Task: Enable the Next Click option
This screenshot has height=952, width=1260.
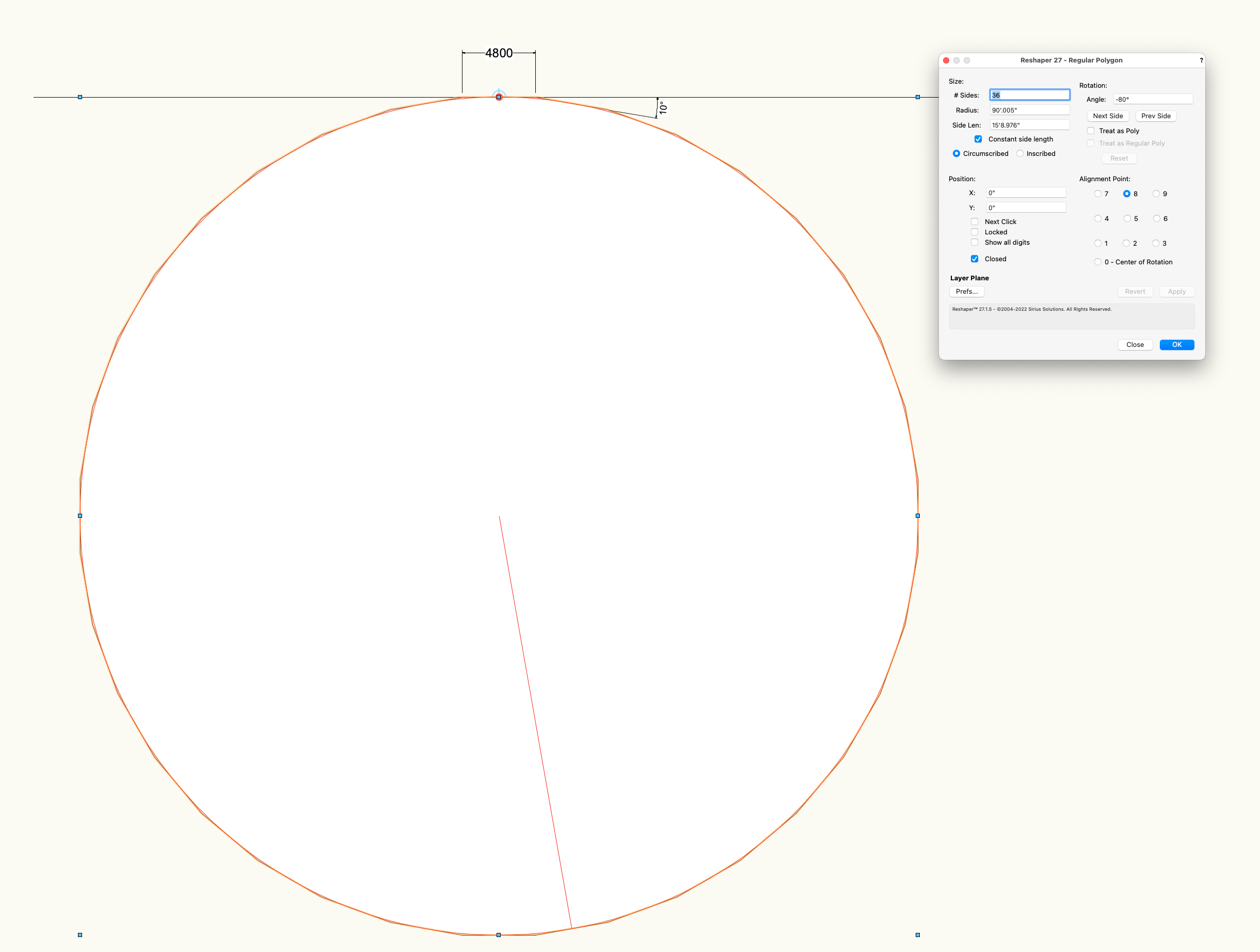Action: (975, 221)
